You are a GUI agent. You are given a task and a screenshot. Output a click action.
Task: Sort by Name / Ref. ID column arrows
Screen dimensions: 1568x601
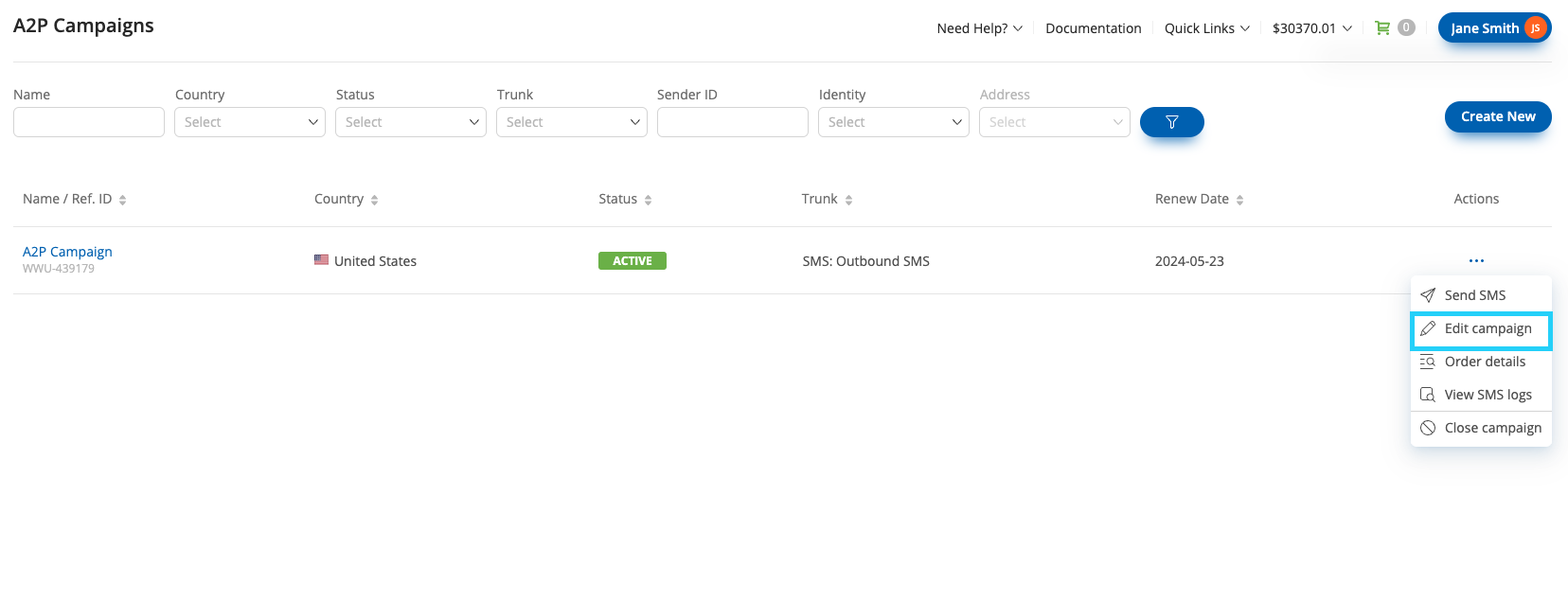[x=122, y=200]
